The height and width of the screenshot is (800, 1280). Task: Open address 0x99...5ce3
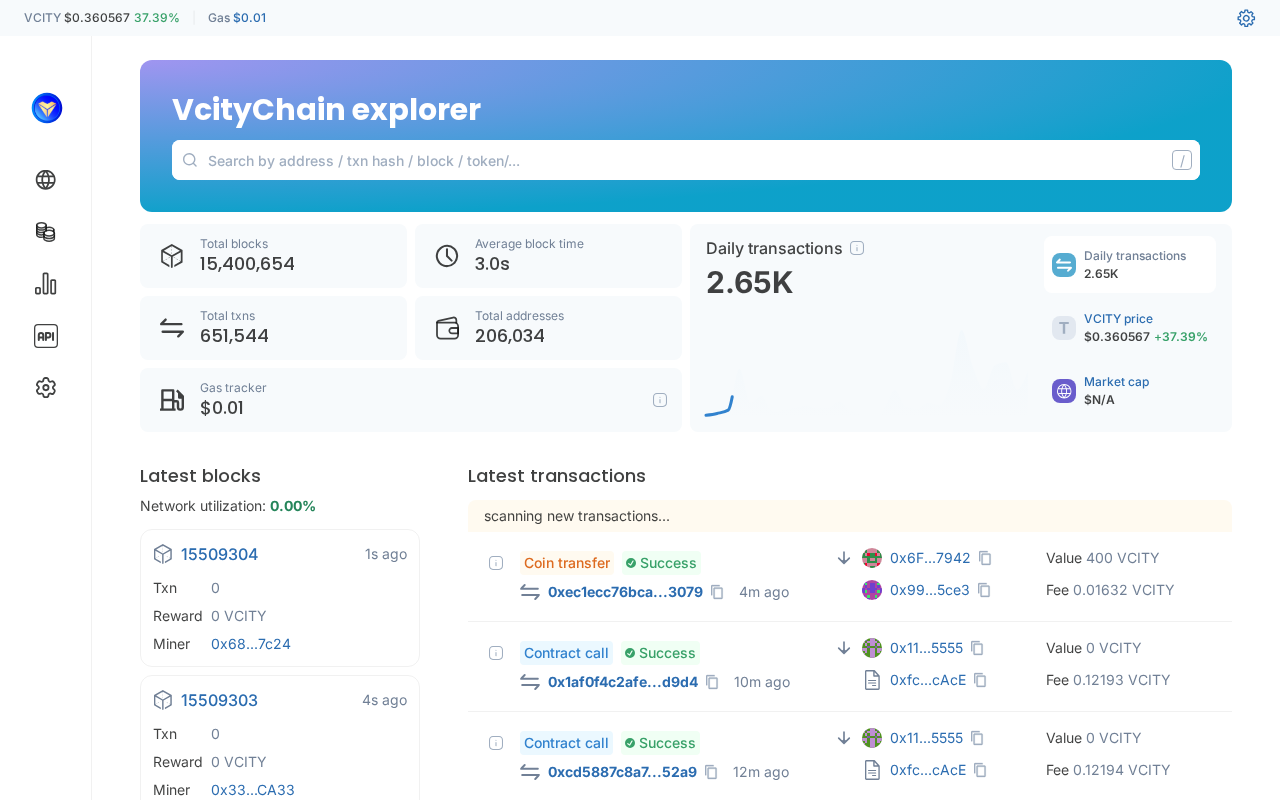[930, 590]
